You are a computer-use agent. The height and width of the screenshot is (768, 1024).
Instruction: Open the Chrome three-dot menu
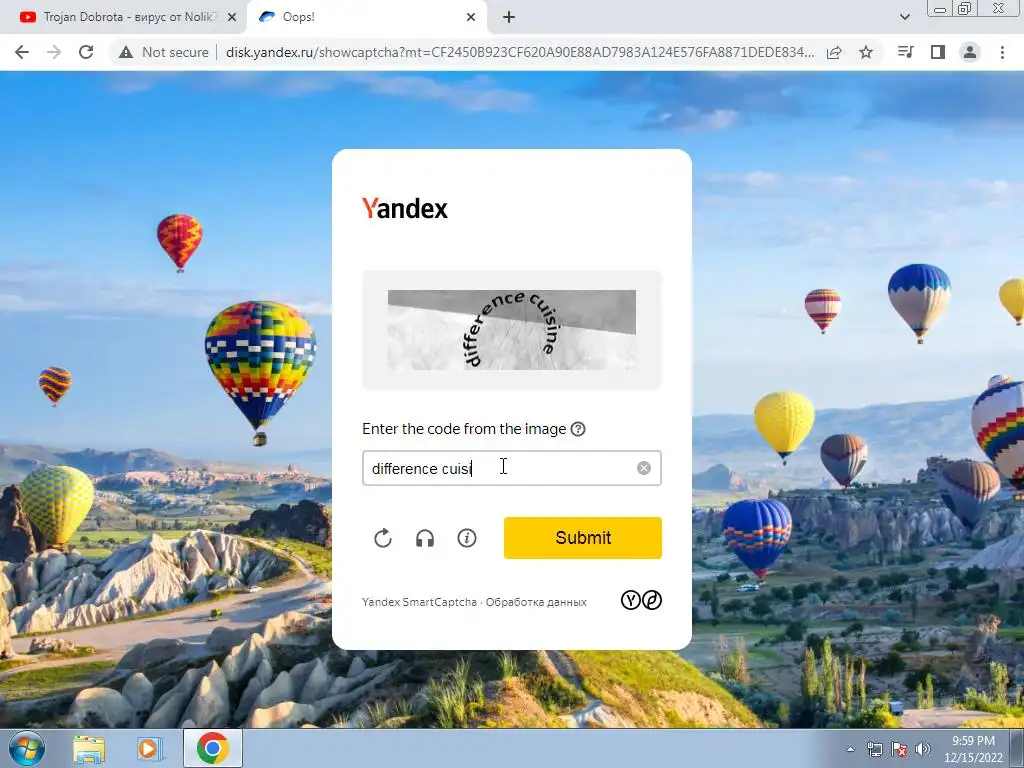click(x=1002, y=52)
